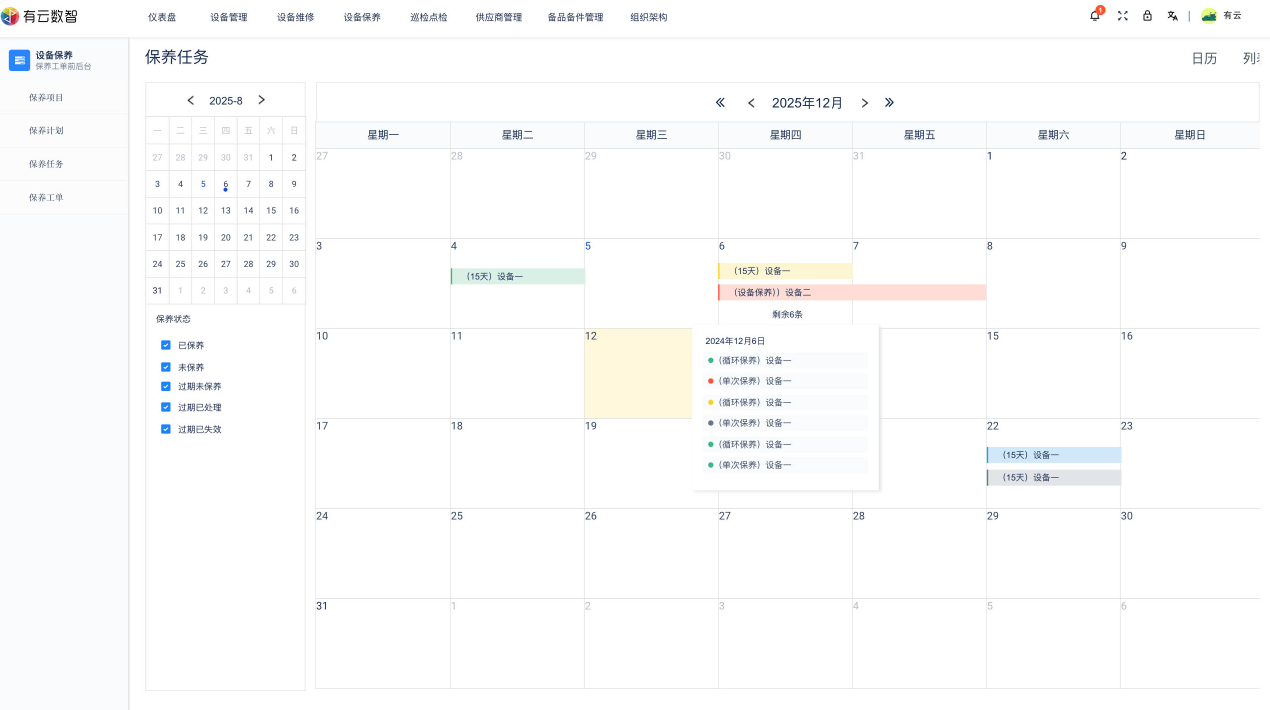
Task: Disable the 过期已失效 filter checkbox
Action: [166, 429]
